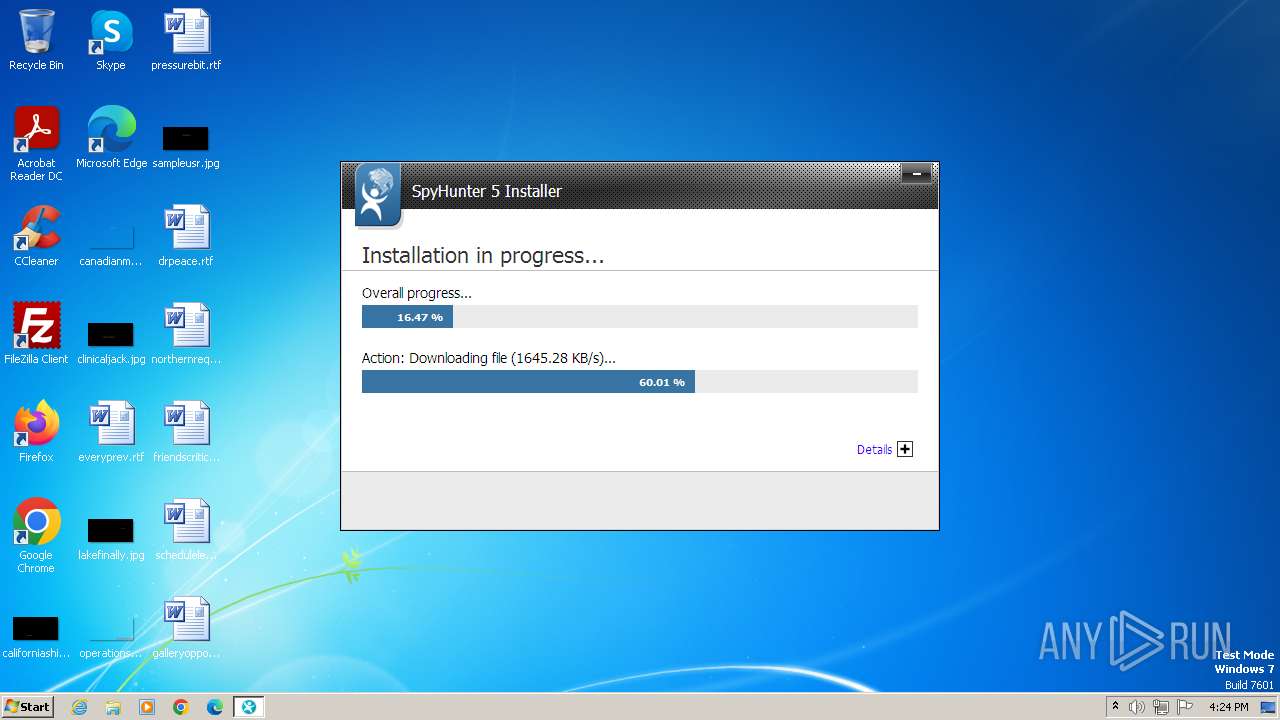Open the volume speaker tray icon
This screenshot has width=1280, height=720.
click(x=1137, y=707)
